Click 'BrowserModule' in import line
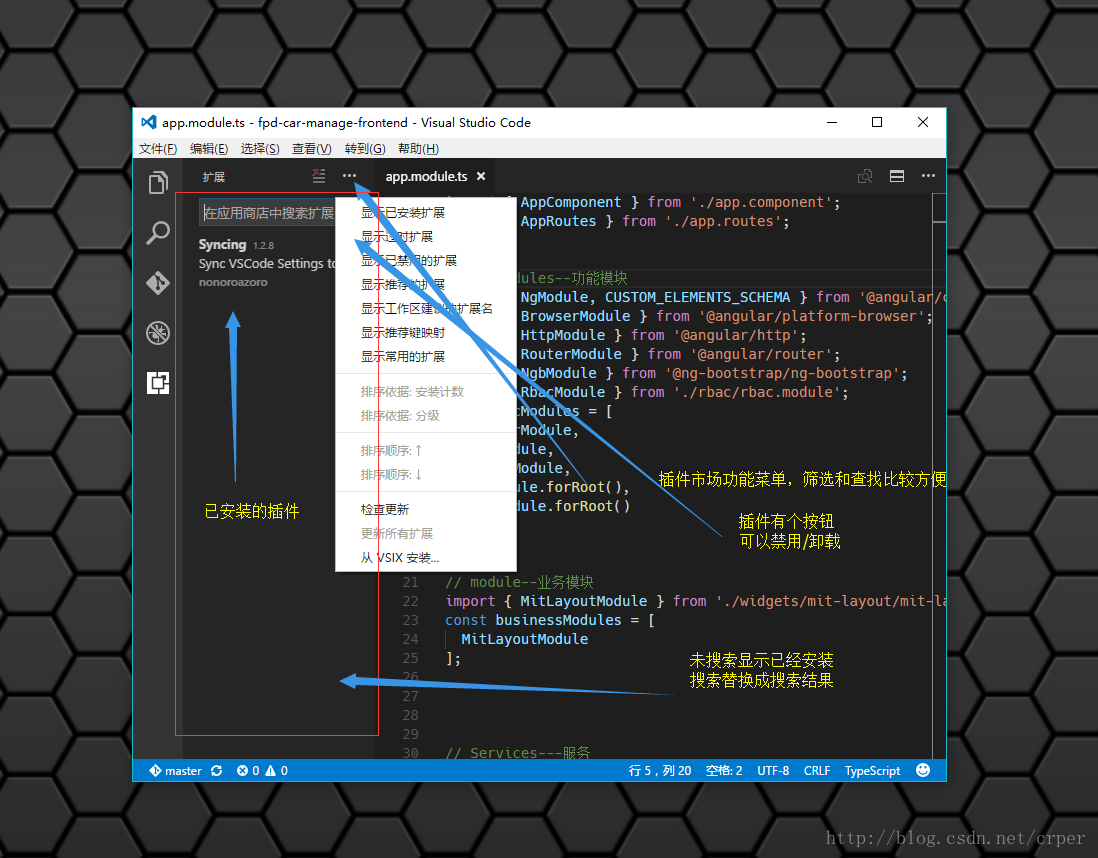 [575, 316]
